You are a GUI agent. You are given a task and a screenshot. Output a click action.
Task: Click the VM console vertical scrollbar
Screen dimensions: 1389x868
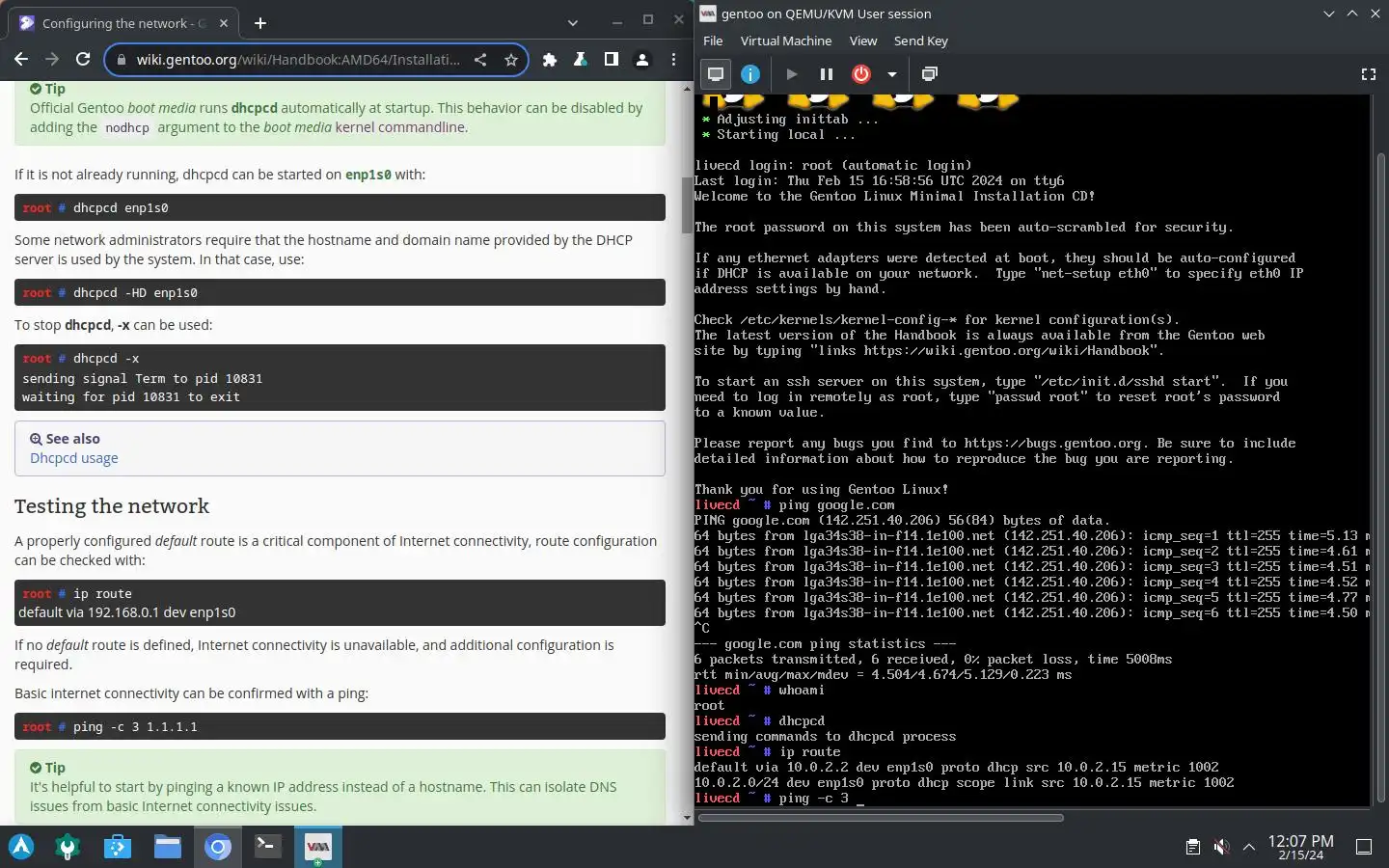[1380, 477]
